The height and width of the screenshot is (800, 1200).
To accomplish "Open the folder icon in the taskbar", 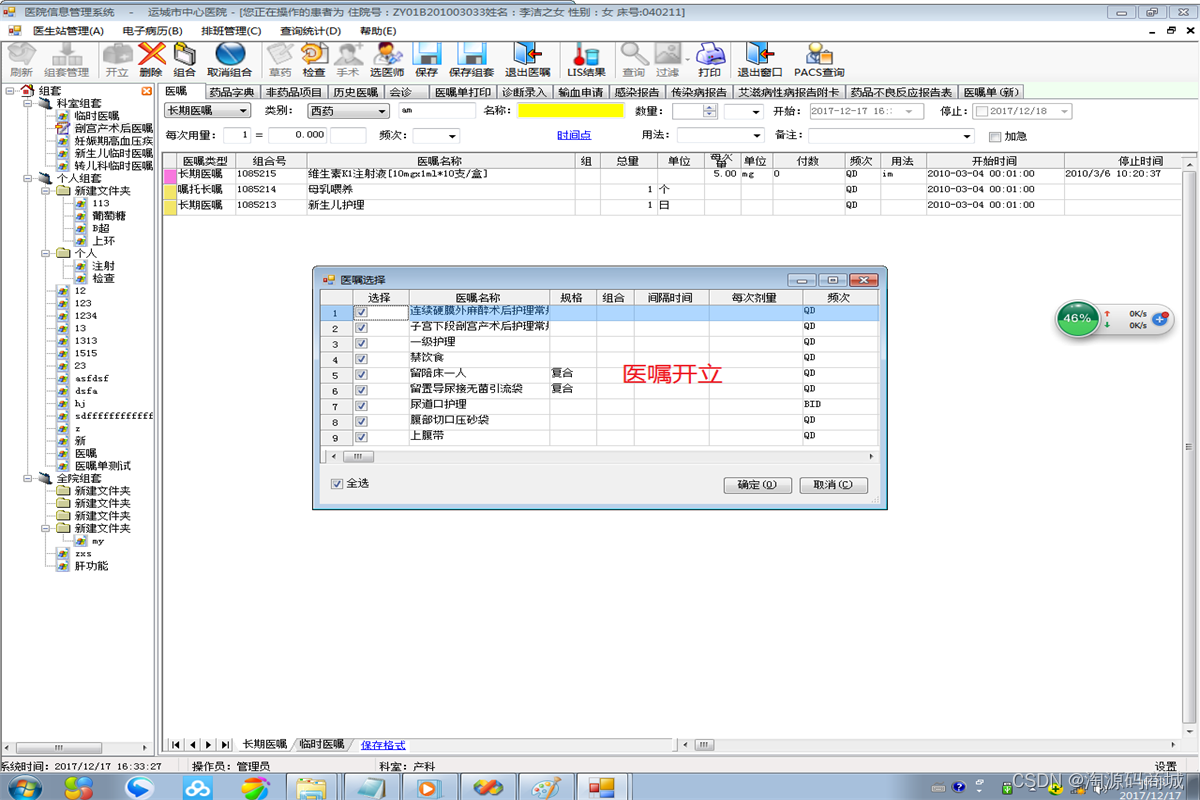I will [310, 788].
